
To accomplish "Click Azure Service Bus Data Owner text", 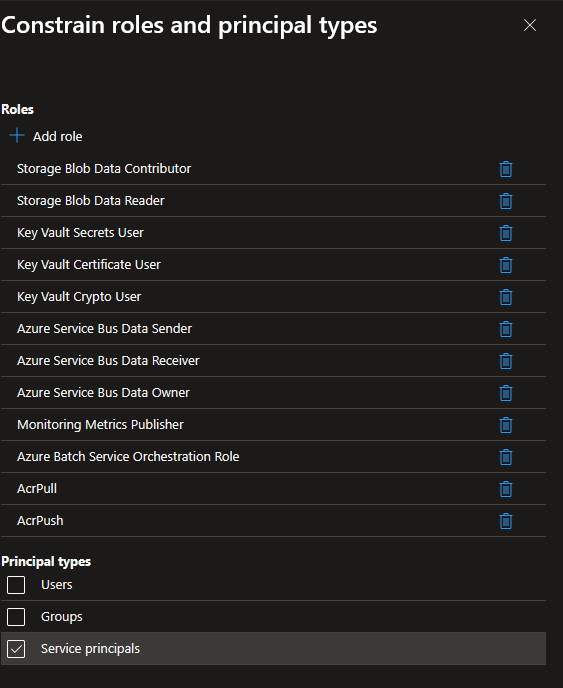I will (103, 393).
